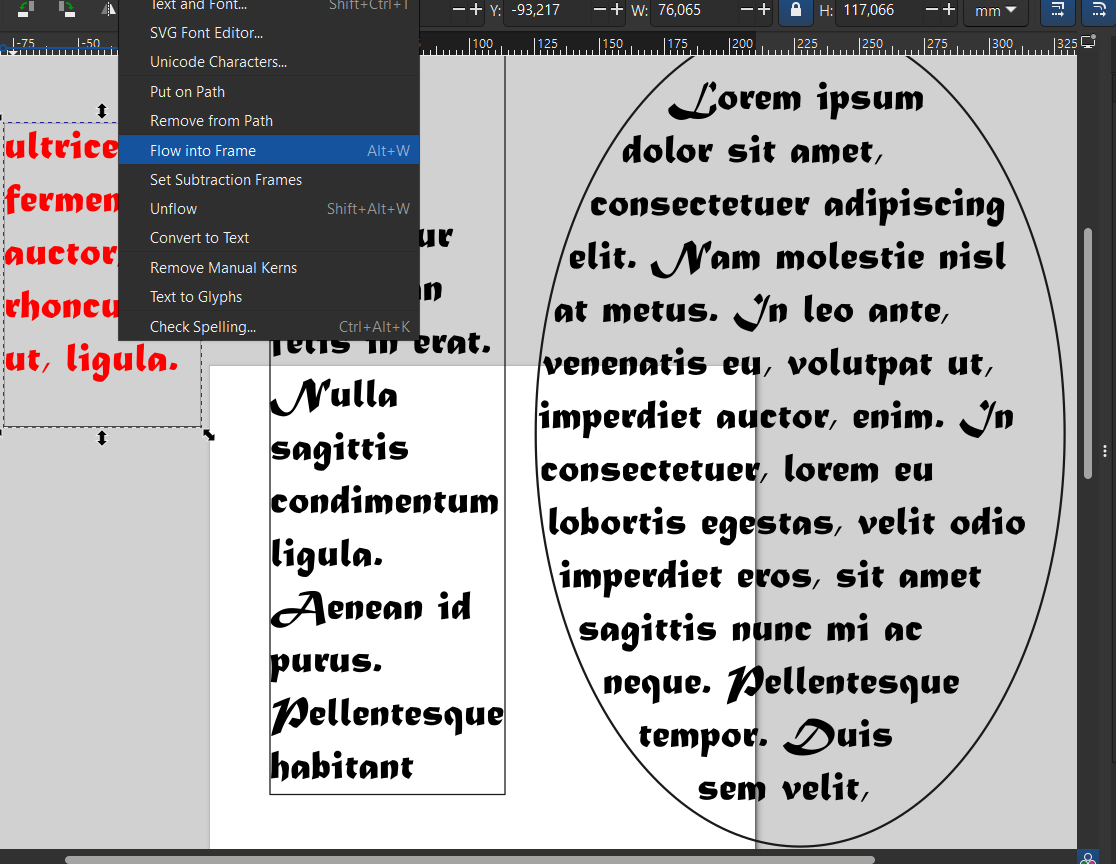Click 'Nulla' in the framed text
Screen dimensions: 1116x864
coord(335,396)
